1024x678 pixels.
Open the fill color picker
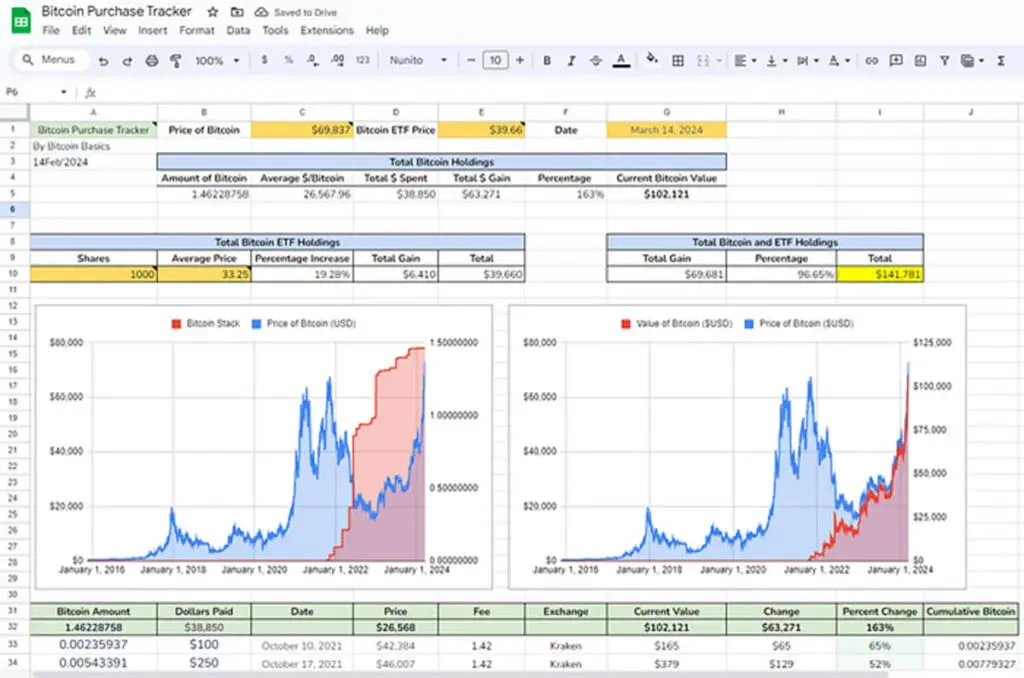pos(652,60)
